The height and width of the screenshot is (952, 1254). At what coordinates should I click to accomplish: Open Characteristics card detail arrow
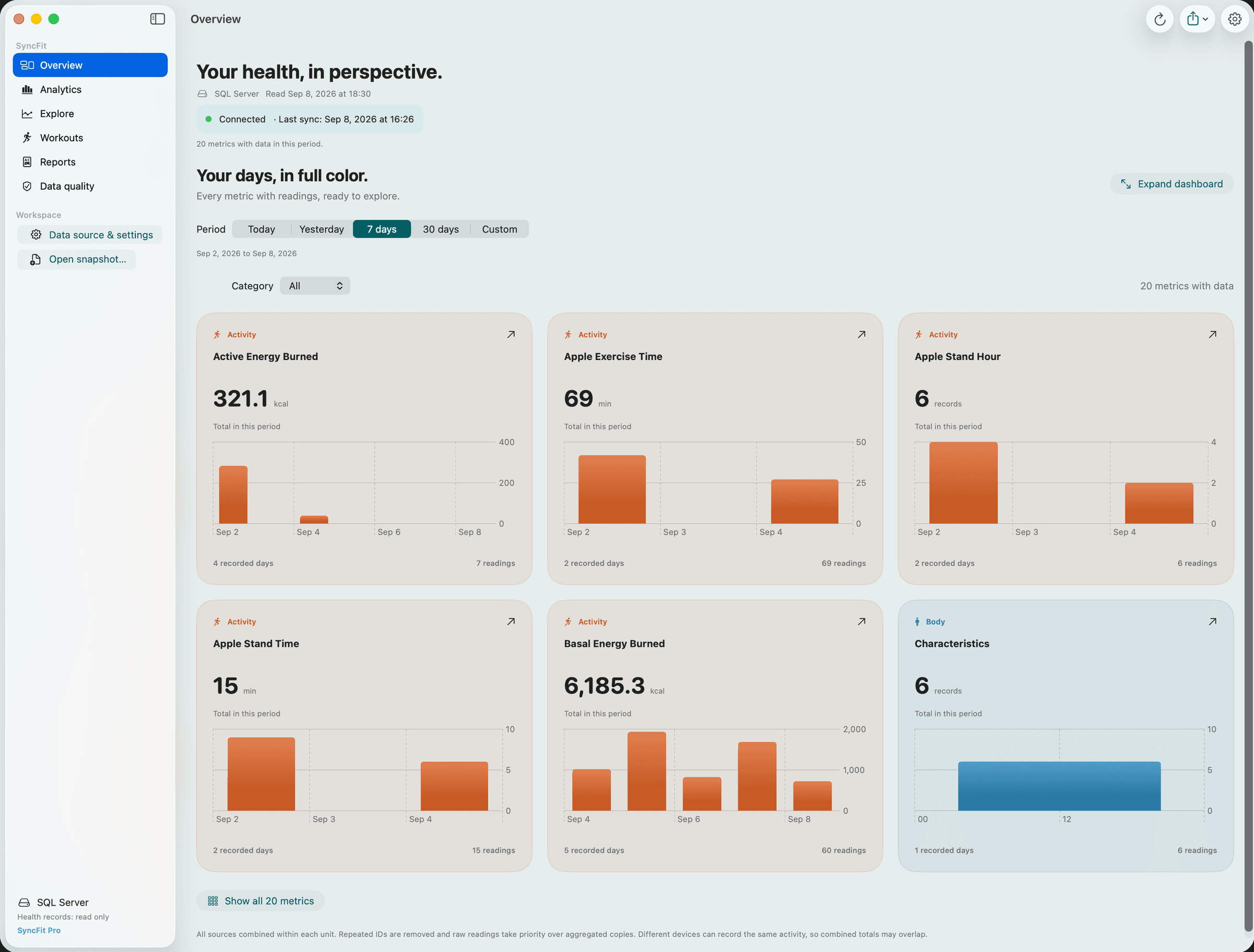(x=1213, y=621)
